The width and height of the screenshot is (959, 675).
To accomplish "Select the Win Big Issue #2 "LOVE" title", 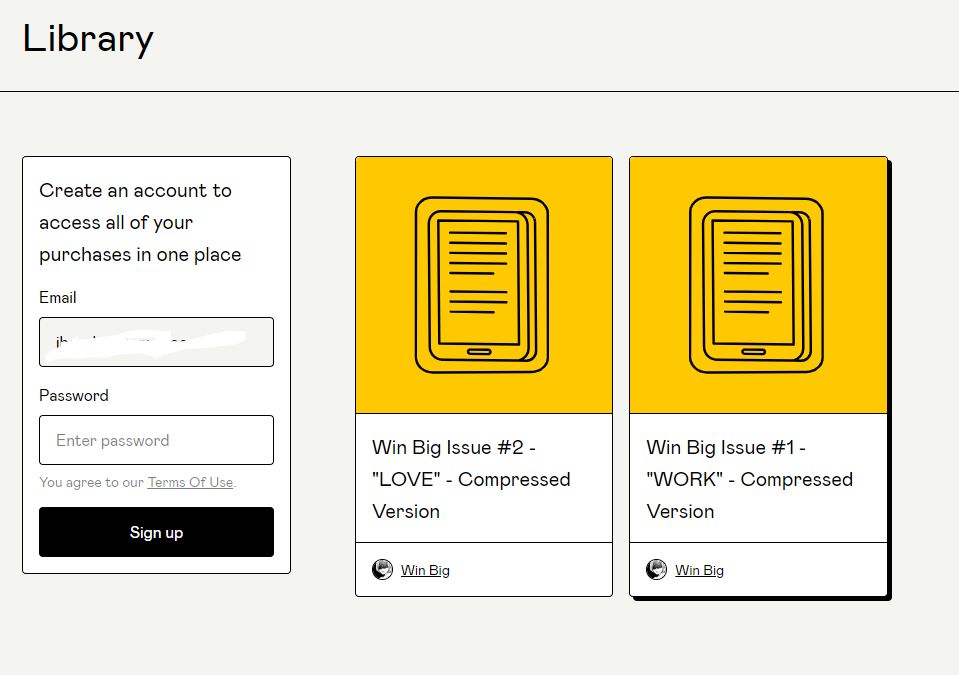I will (x=471, y=479).
